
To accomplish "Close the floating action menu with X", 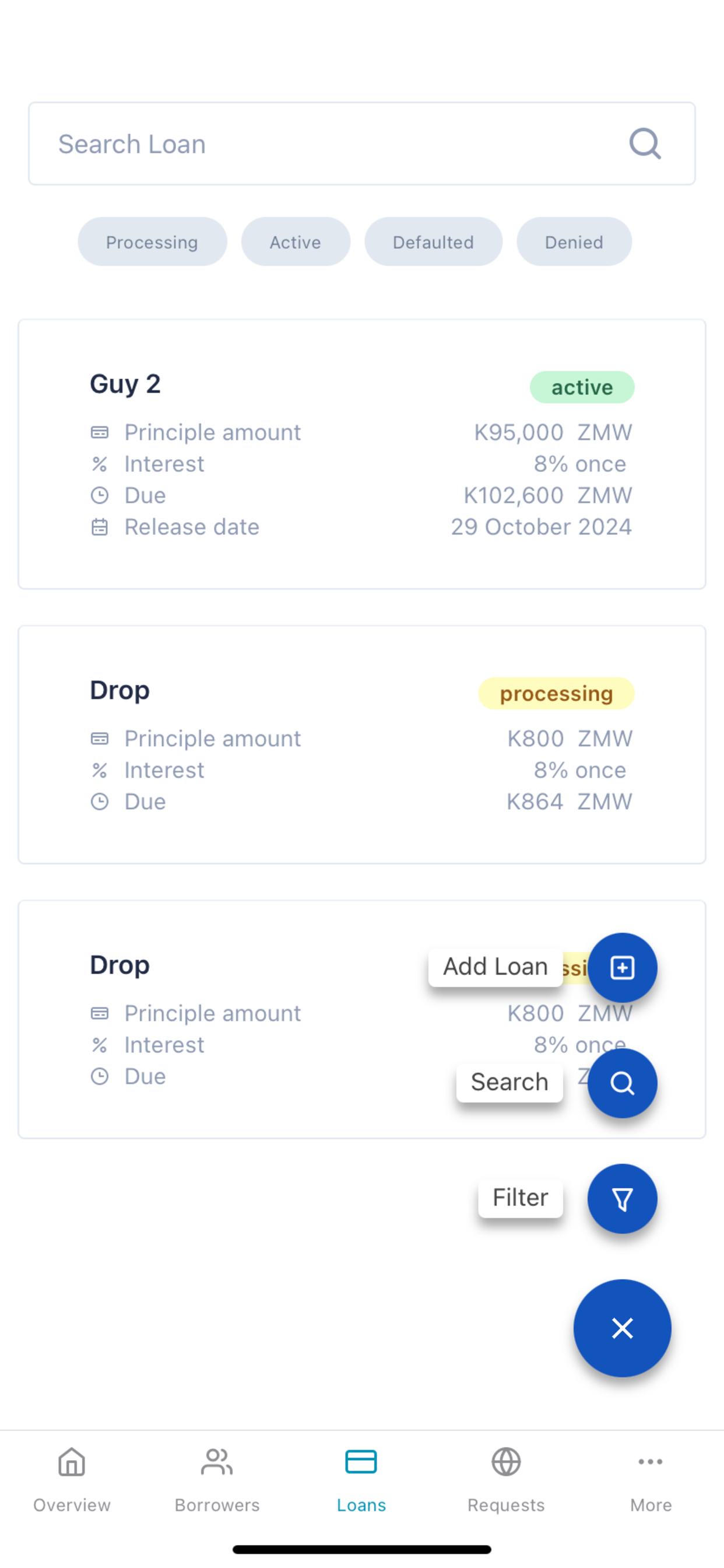I will point(622,1328).
